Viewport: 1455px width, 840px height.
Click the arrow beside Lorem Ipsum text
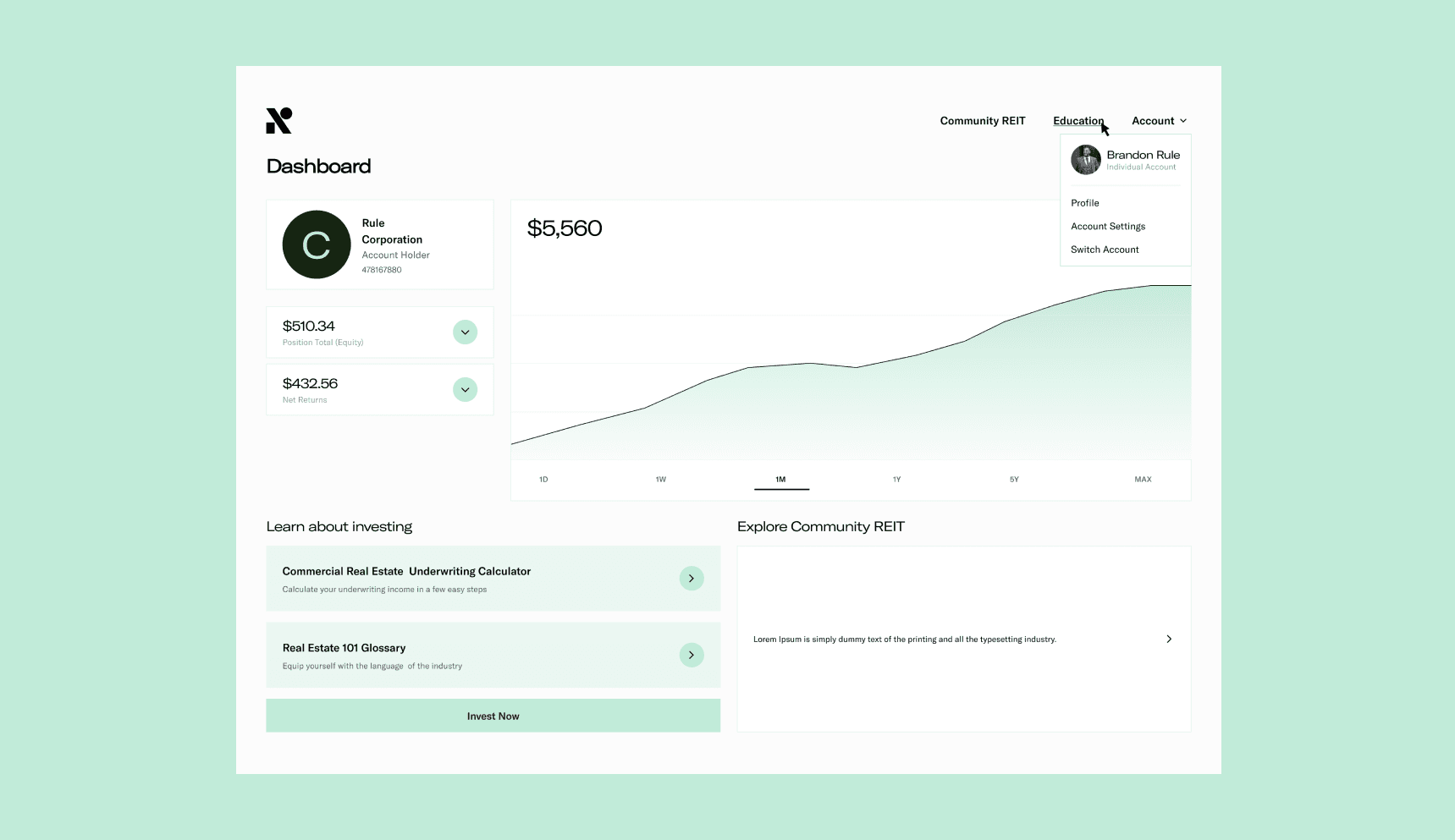[1169, 640]
